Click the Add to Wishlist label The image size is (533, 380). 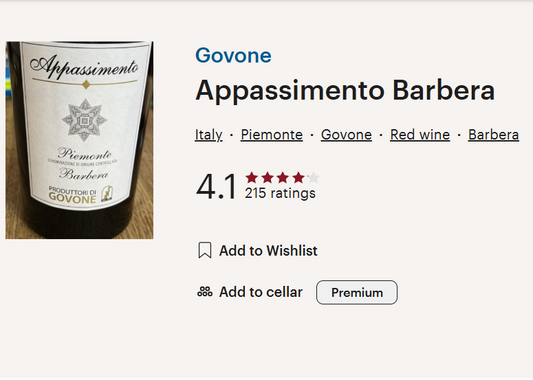(x=268, y=251)
